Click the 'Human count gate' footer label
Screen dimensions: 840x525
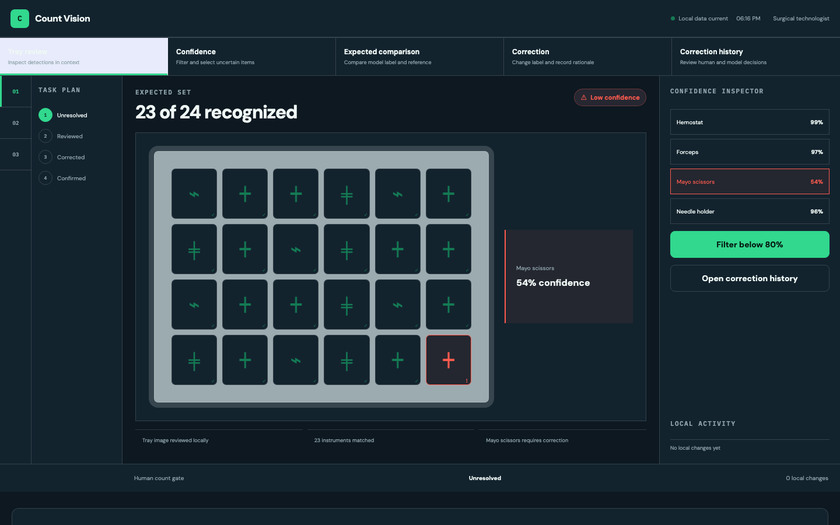pos(159,478)
